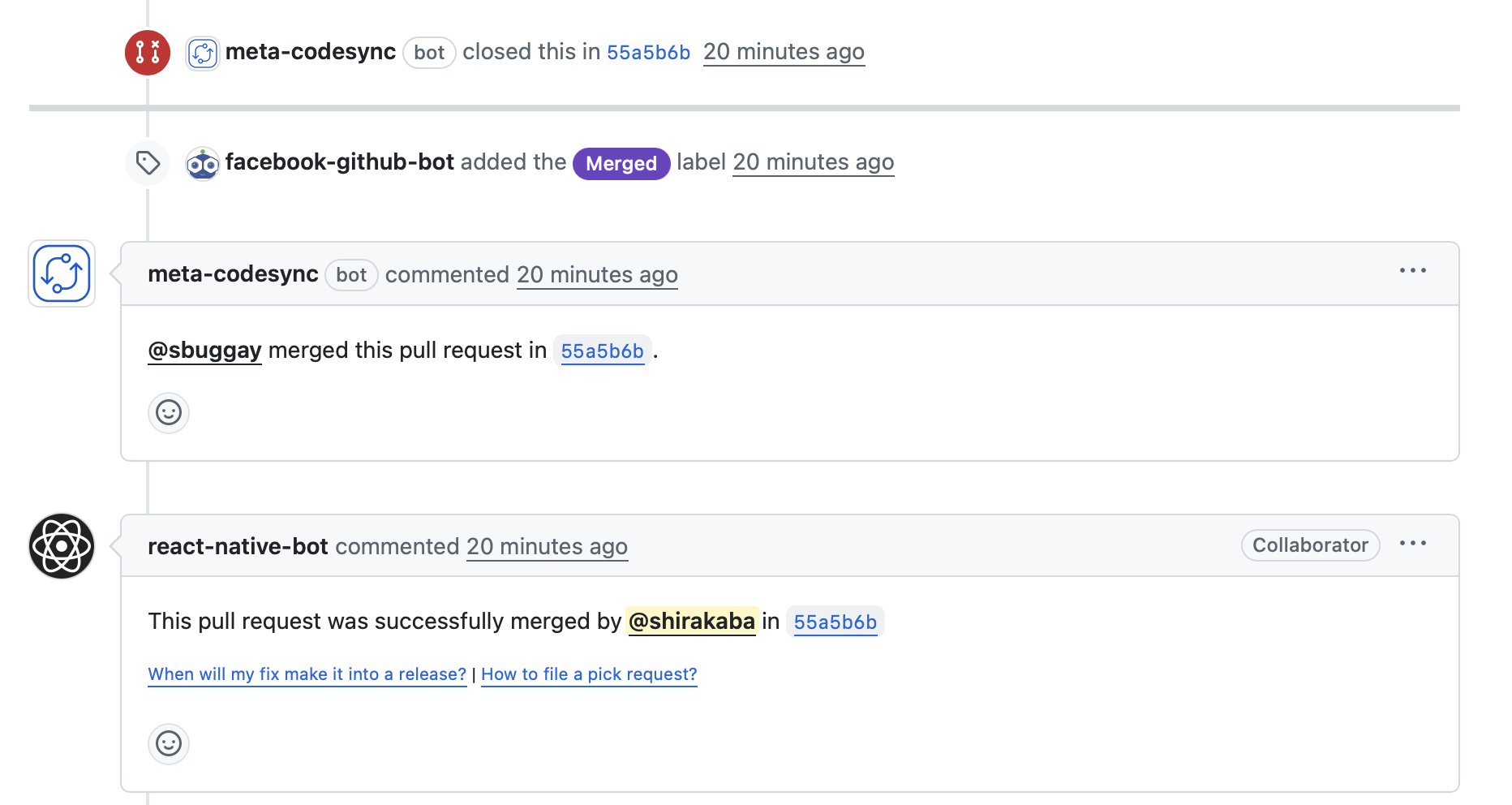Open react-native-bot atom avatar
The height and width of the screenshot is (805, 1512).
click(62, 546)
